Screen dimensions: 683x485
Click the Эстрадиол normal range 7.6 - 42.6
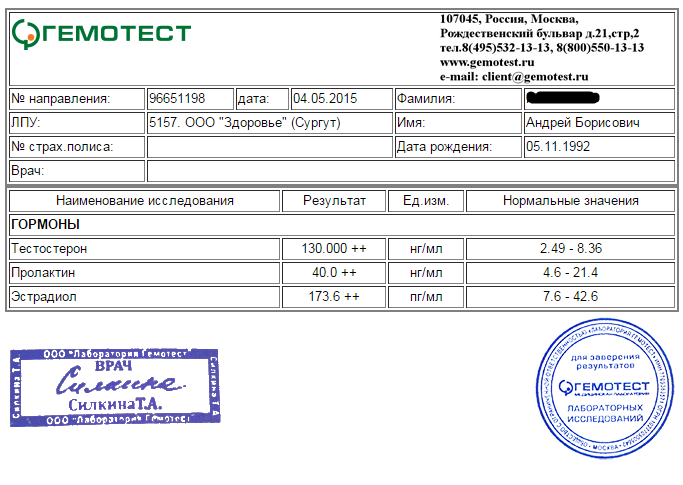570,296
